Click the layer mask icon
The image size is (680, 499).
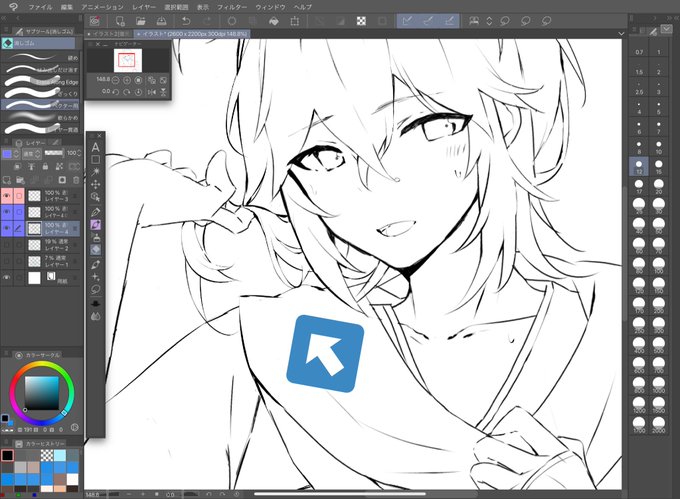click(62, 180)
